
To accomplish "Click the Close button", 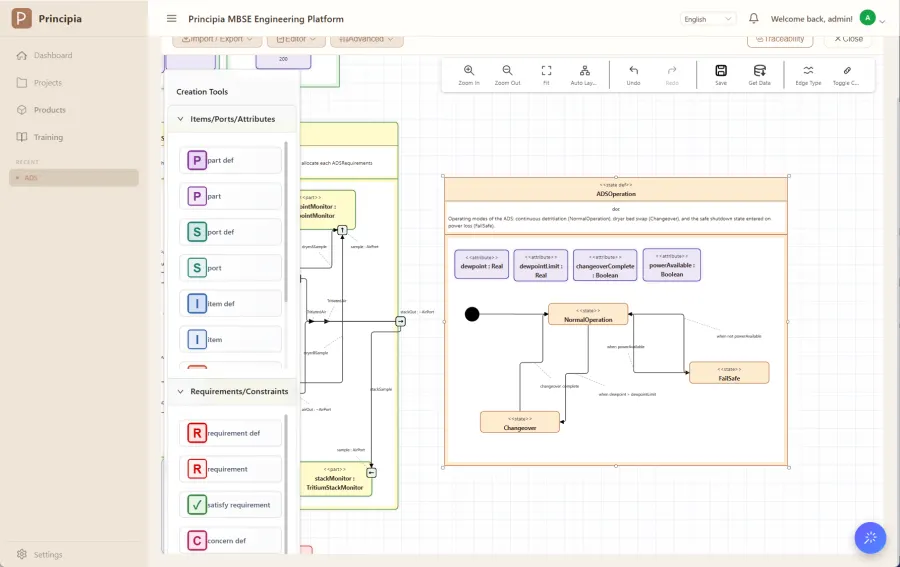I will click(848, 39).
